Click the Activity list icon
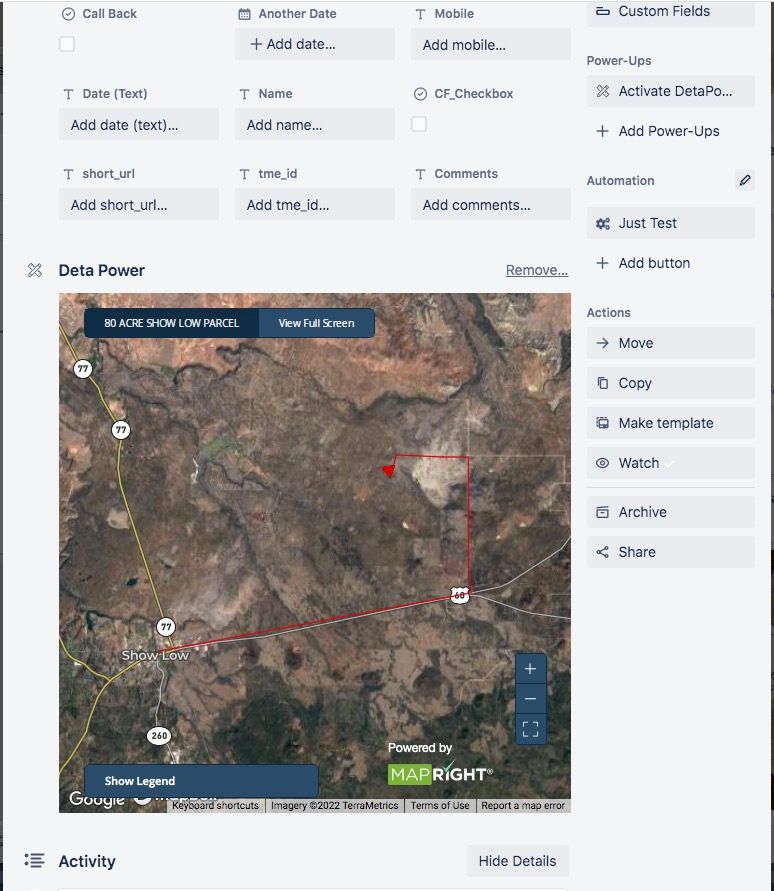The image size is (774, 891). pos(34,860)
